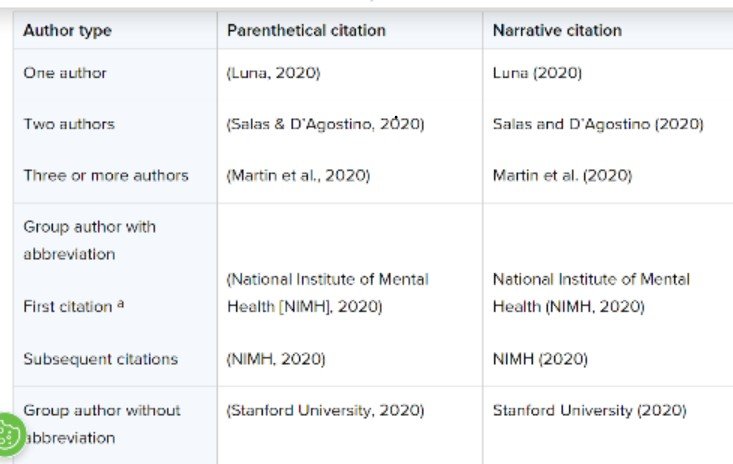Click the (NIMH, 2020) subsequent parenthetical citation
The width and height of the screenshot is (733, 464).
pos(276,359)
